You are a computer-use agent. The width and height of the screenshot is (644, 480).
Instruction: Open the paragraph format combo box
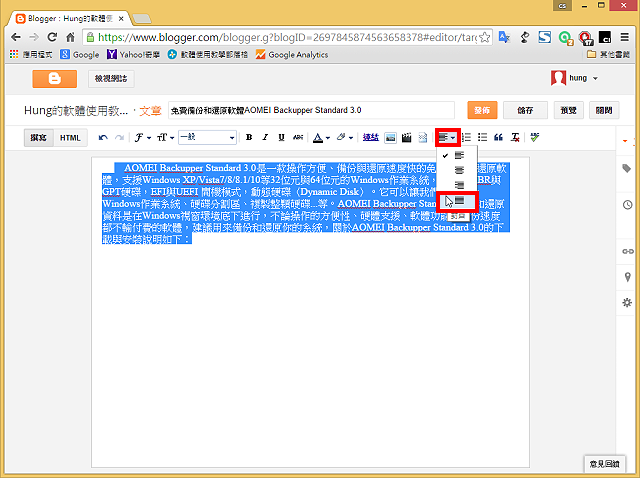click(207, 138)
